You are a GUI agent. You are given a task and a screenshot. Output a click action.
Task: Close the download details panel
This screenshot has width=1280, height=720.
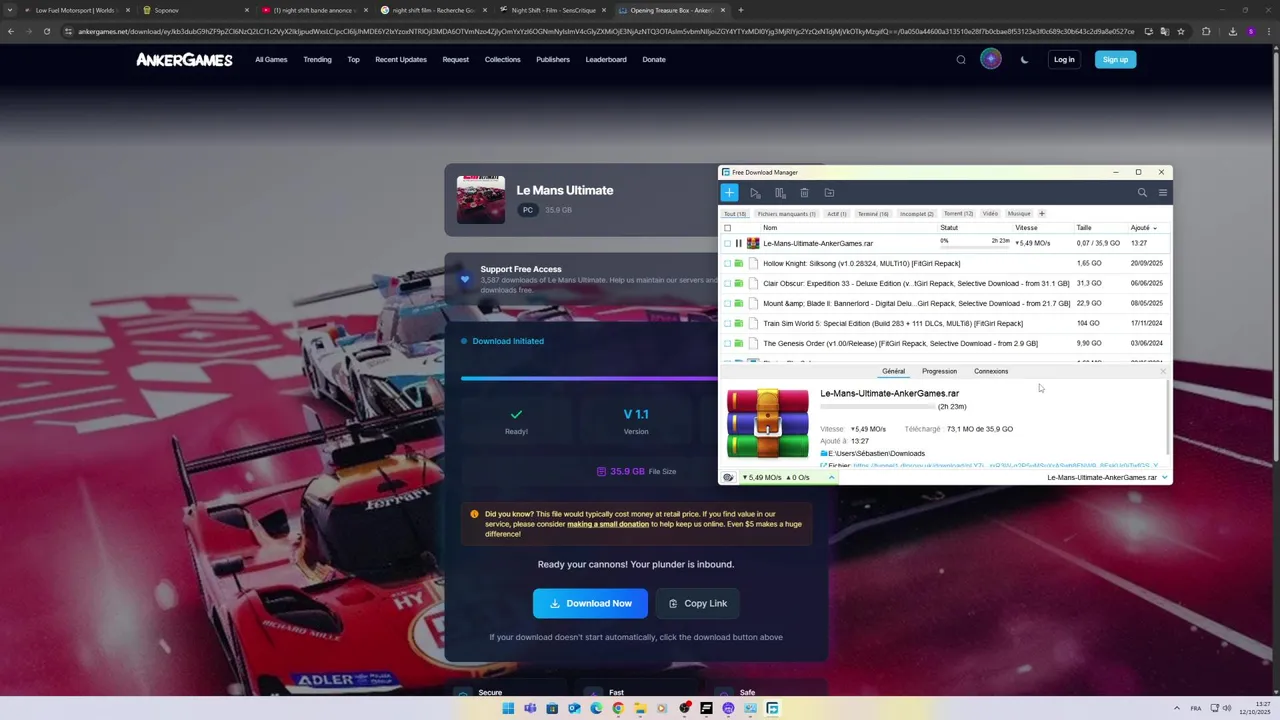click(x=1163, y=372)
